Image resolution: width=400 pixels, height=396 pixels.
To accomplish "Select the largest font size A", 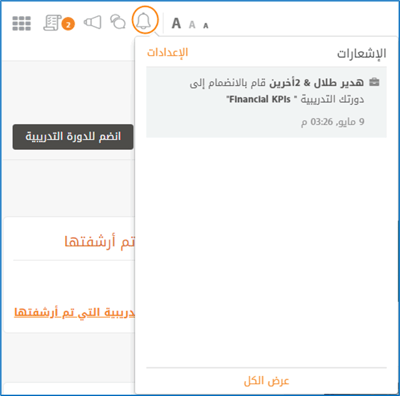I will pyautogui.click(x=176, y=24).
